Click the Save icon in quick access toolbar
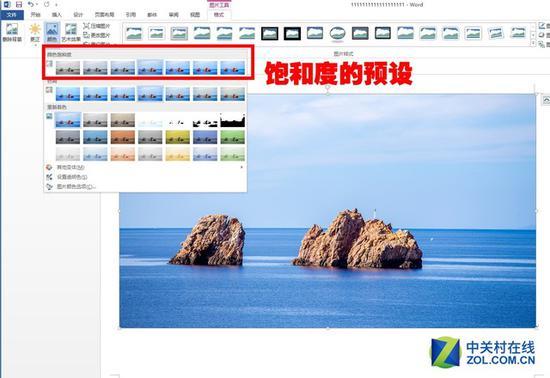The image size is (550, 378). tap(19, 5)
